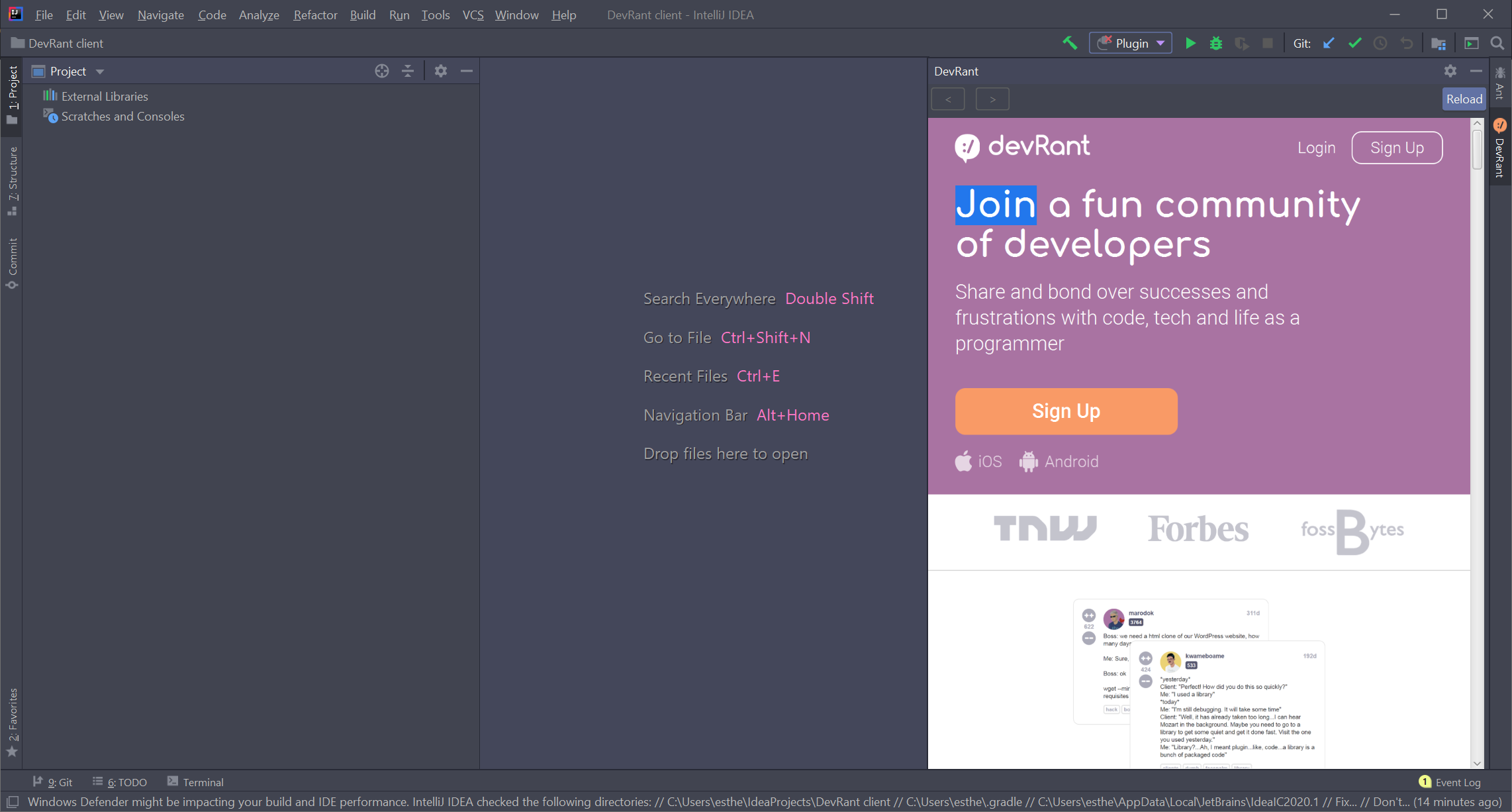Screen dimensions: 1512x812
Task: Open the VCS menu
Action: coord(473,15)
